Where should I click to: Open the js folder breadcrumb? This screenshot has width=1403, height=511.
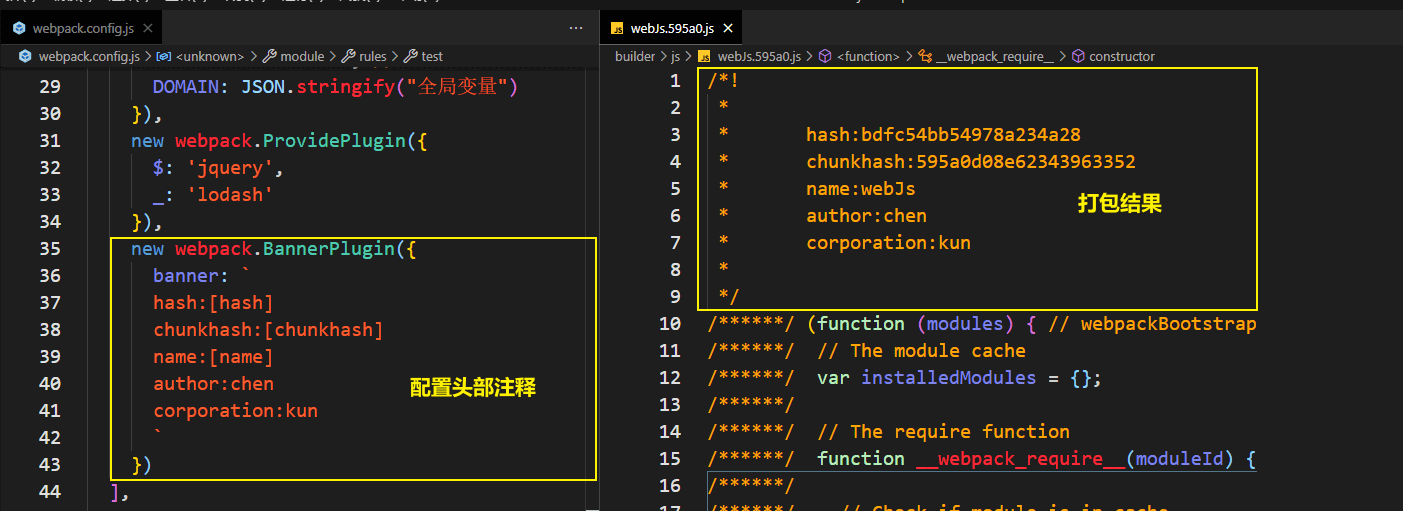click(675, 57)
